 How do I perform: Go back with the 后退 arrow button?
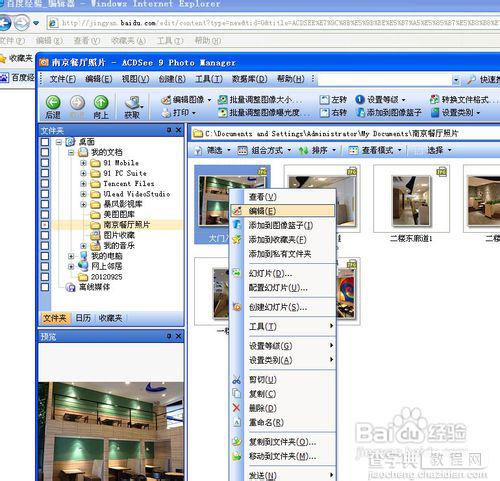[53, 103]
